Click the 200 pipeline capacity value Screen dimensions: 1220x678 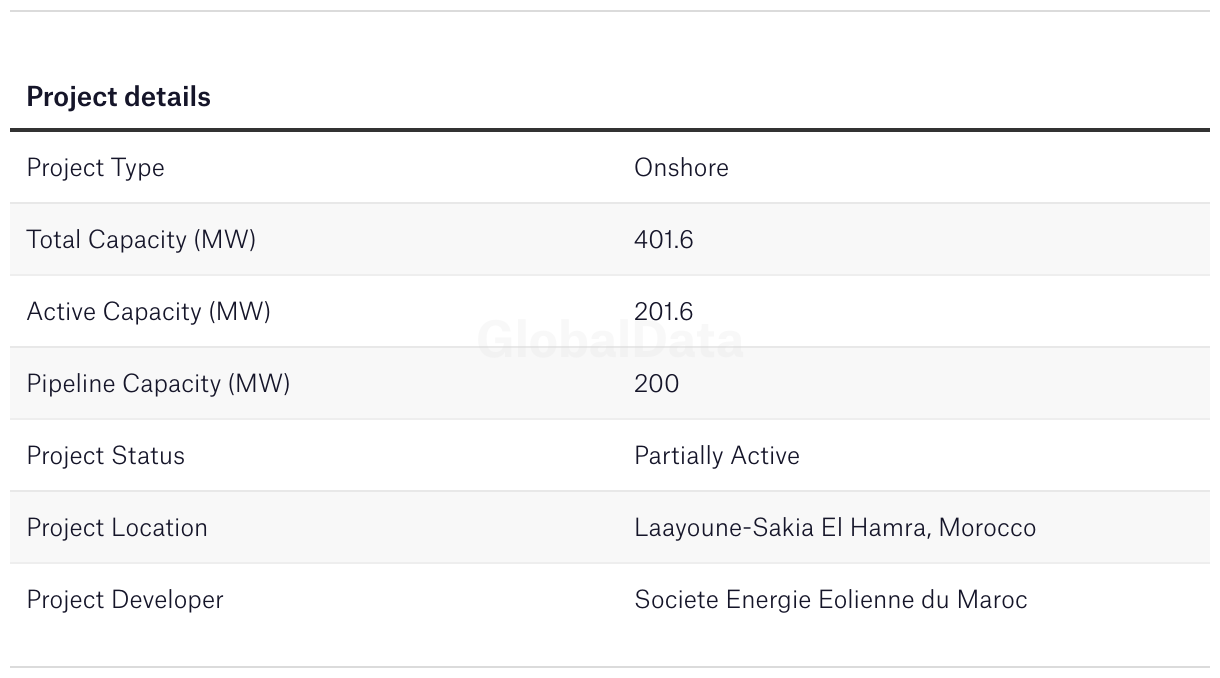(x=656, y=383)
